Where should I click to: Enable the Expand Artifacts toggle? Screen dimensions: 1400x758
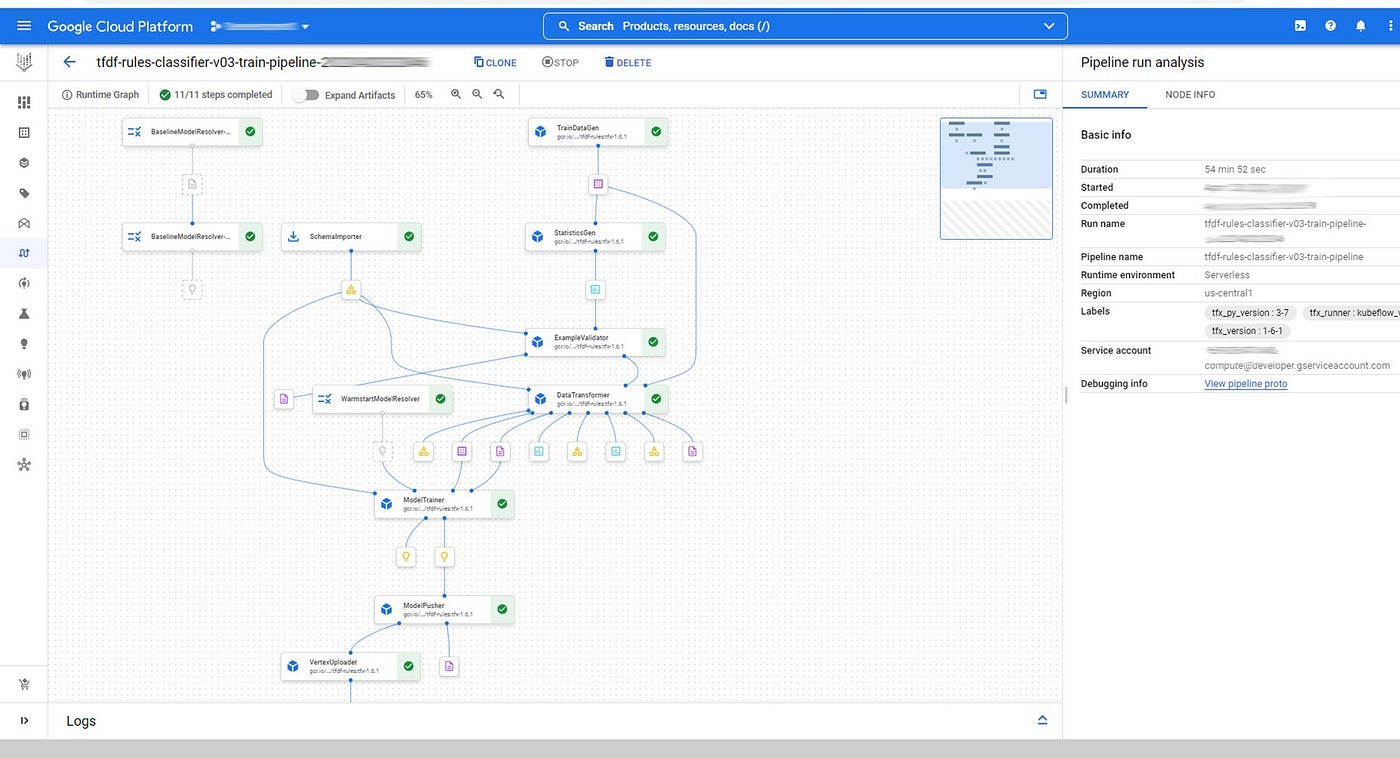pyautogui.click(x=306, y=94)
